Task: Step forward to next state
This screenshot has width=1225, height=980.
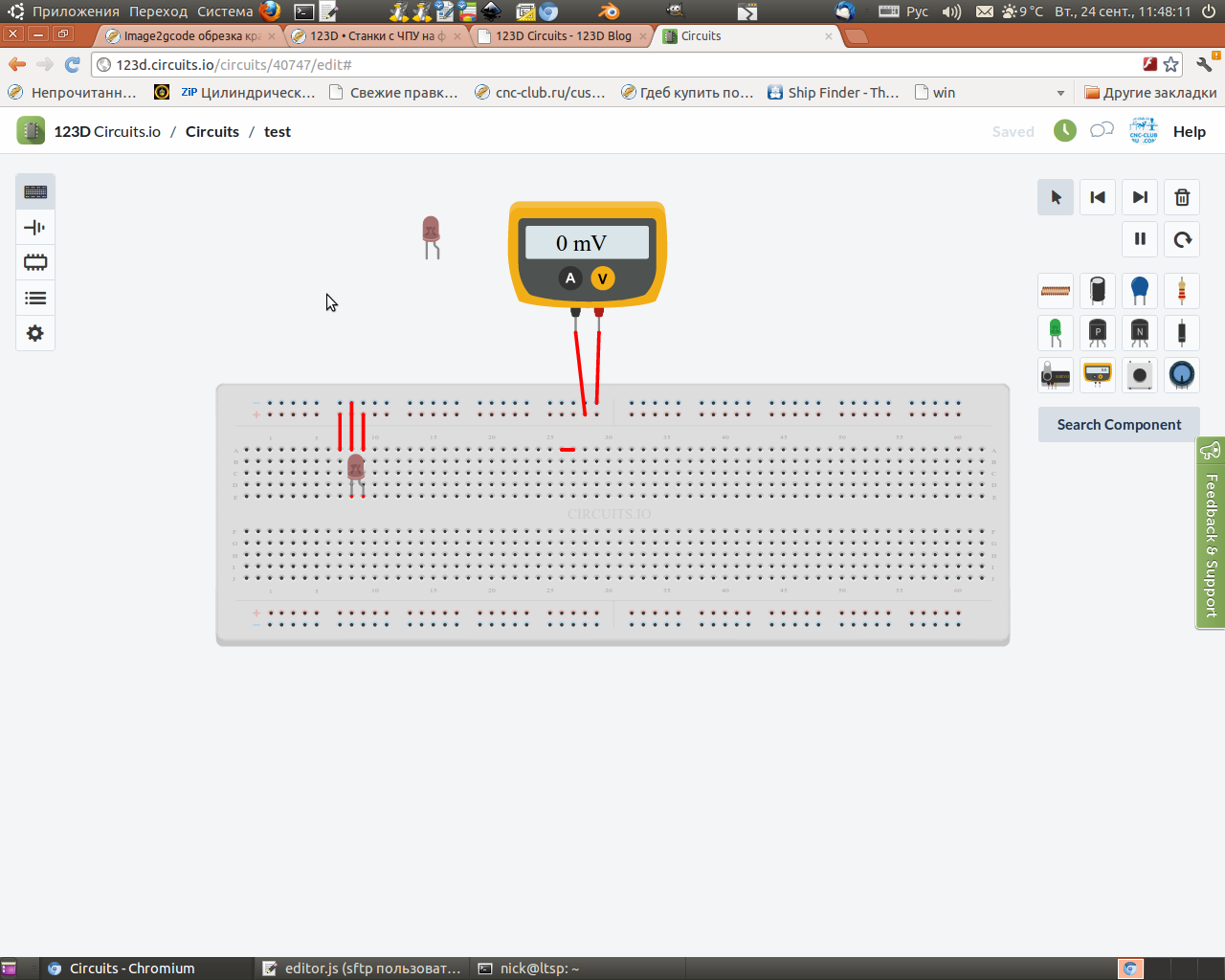Action: (1140, 197)
